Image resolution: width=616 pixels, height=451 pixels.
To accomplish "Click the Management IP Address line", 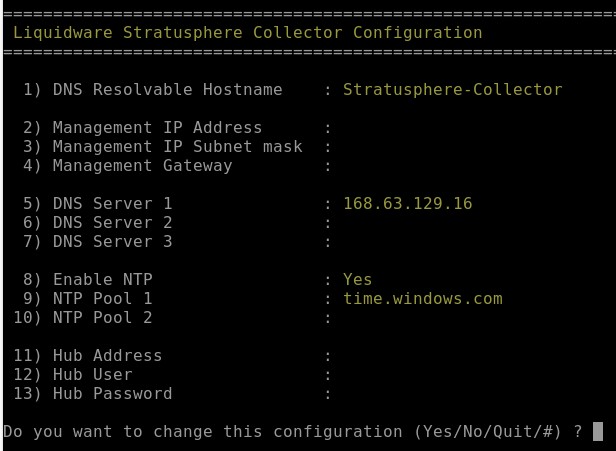I will pyautogui.click(x=143, y=128).
